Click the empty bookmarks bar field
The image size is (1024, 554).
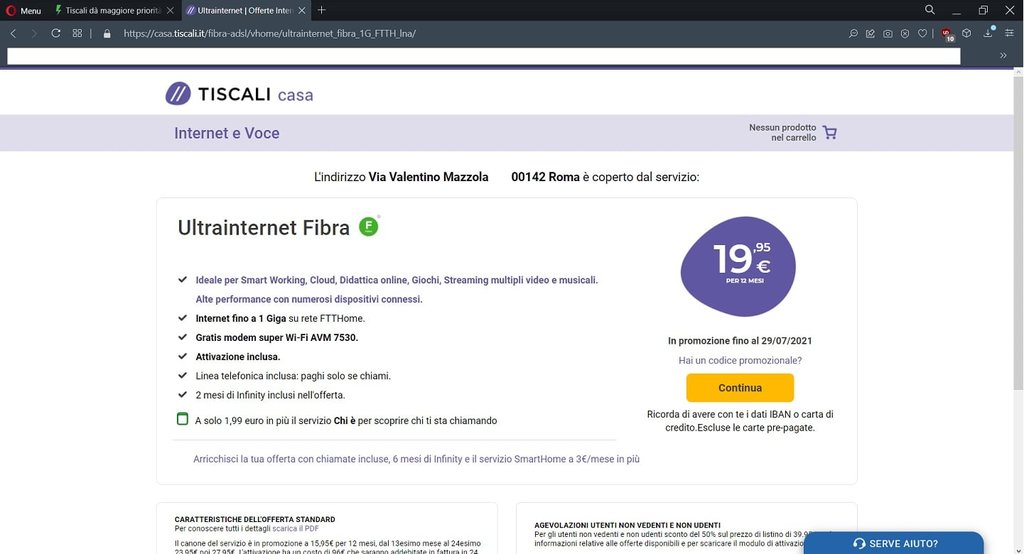click(483, 56)
